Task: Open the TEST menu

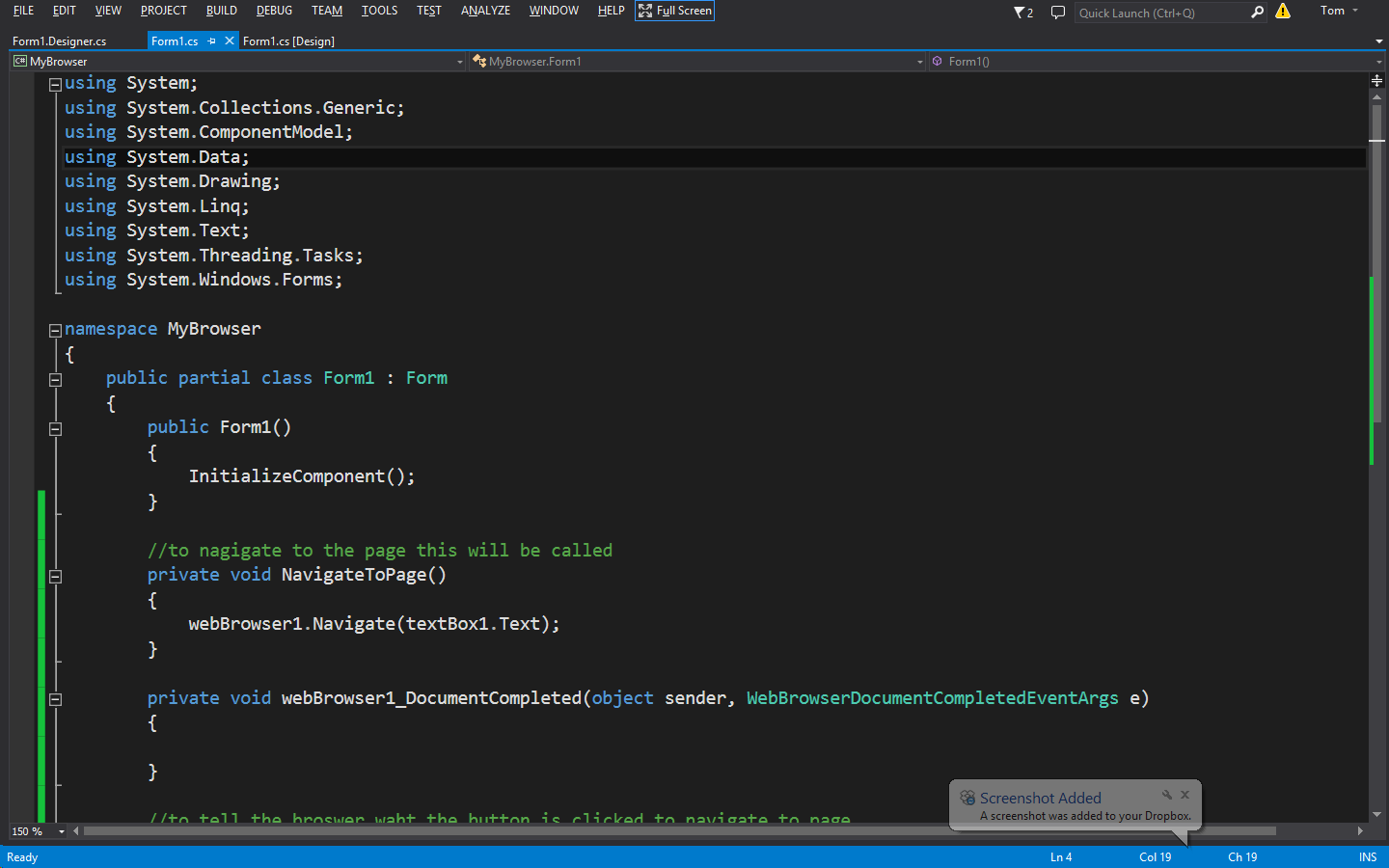Action: point(429,11)
